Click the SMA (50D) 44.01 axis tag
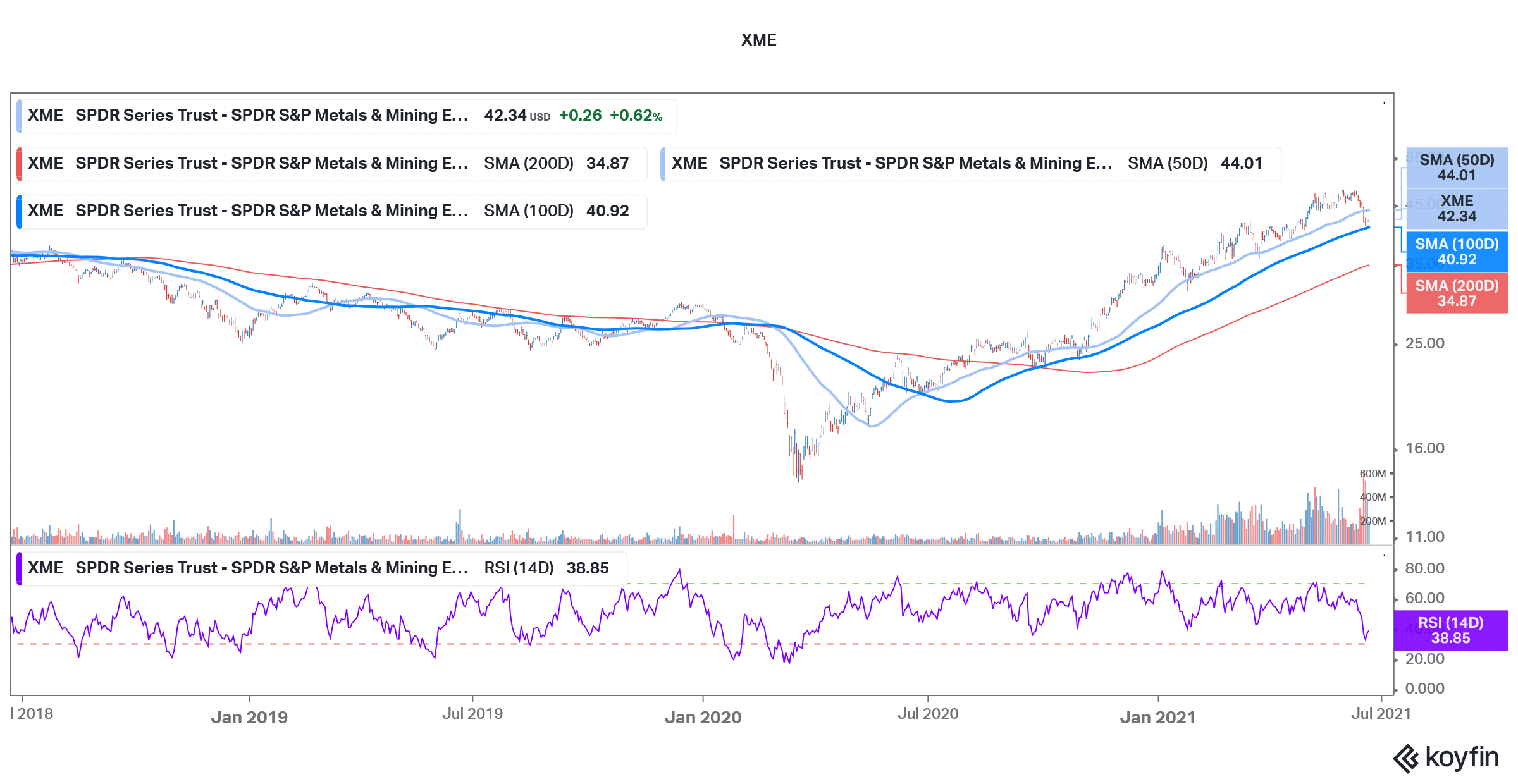This screenshot has height=784, width=1518. (1457, 168)
